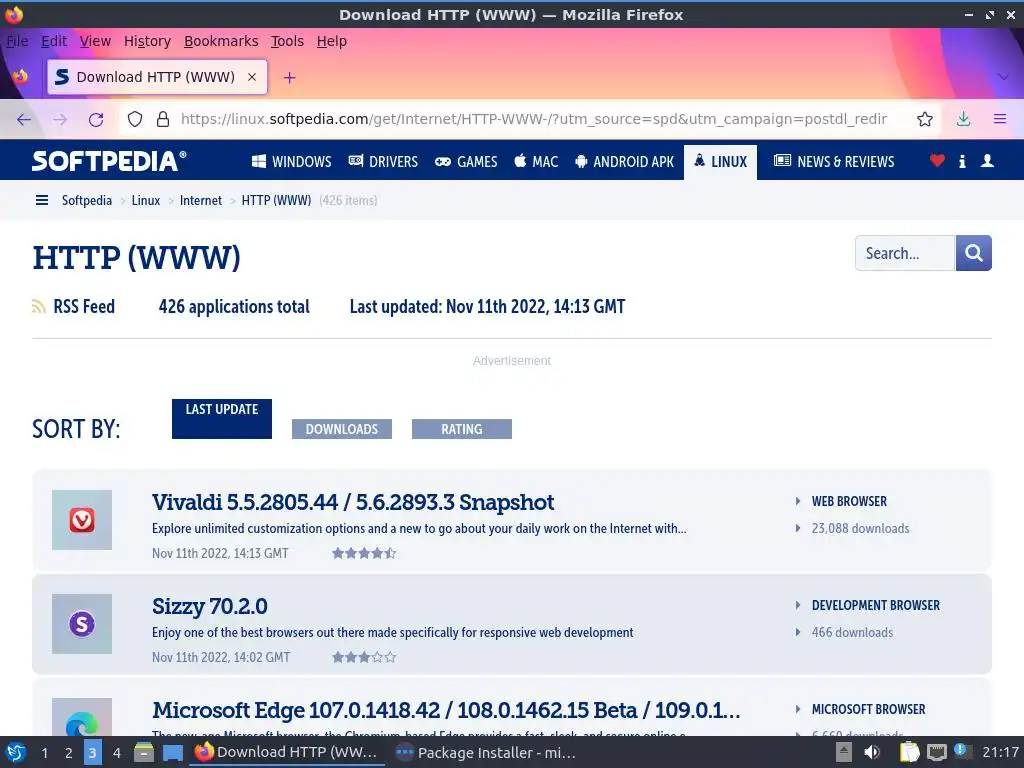Sort by Downloads

tap(342, 429)
